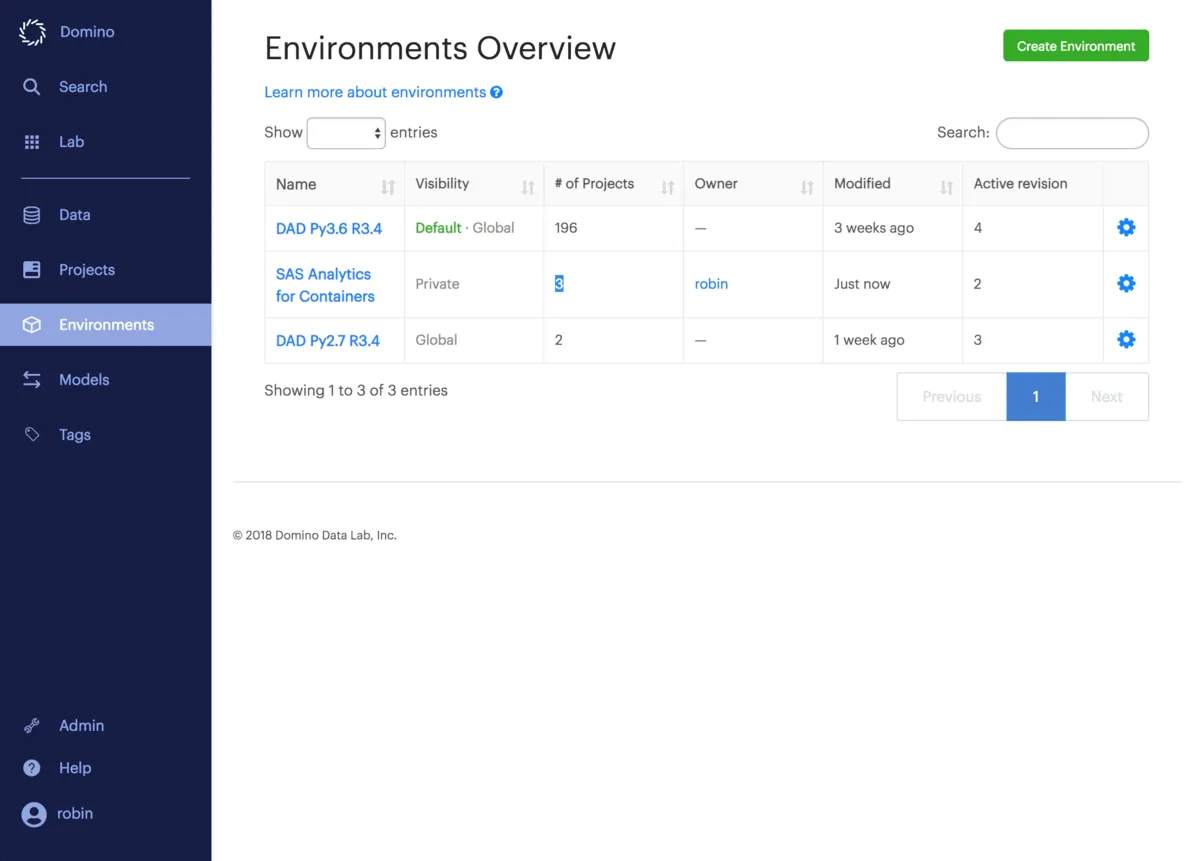This screenshot has height=861, width=1200.
Task: Click into the Search input field
Action: tap(1072, 133)
